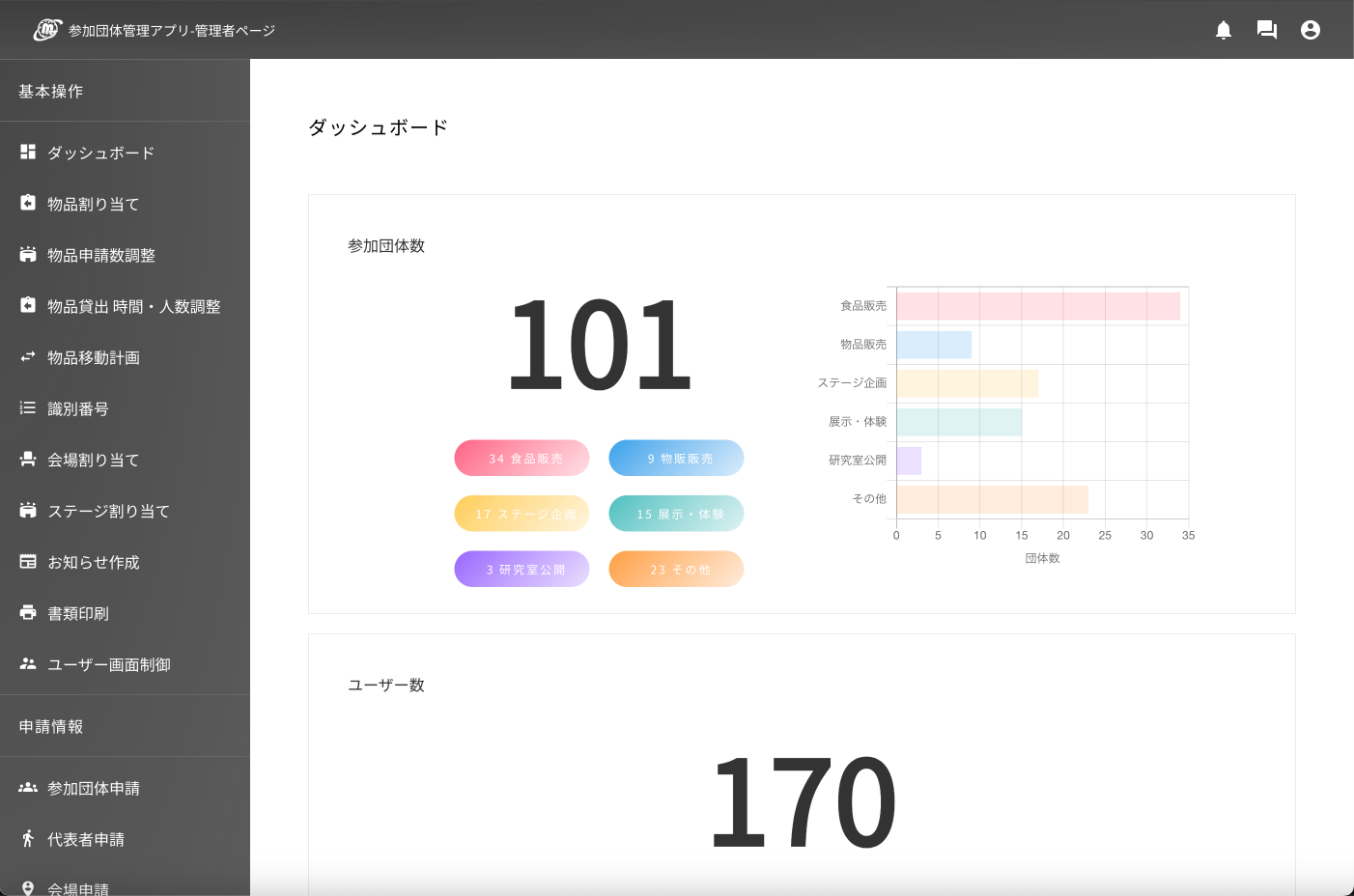Click the pink 食品販売 chart bar

1038,306
